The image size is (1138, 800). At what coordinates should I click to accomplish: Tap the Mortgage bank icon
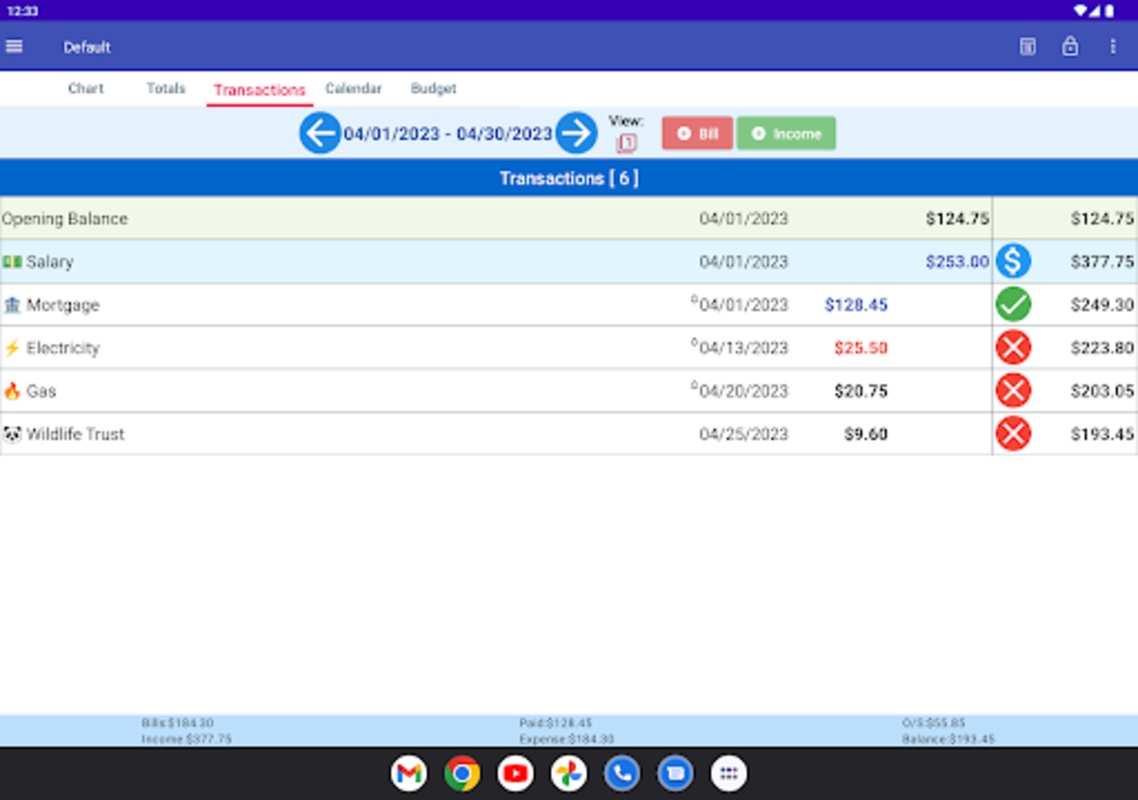coord(12,305)
